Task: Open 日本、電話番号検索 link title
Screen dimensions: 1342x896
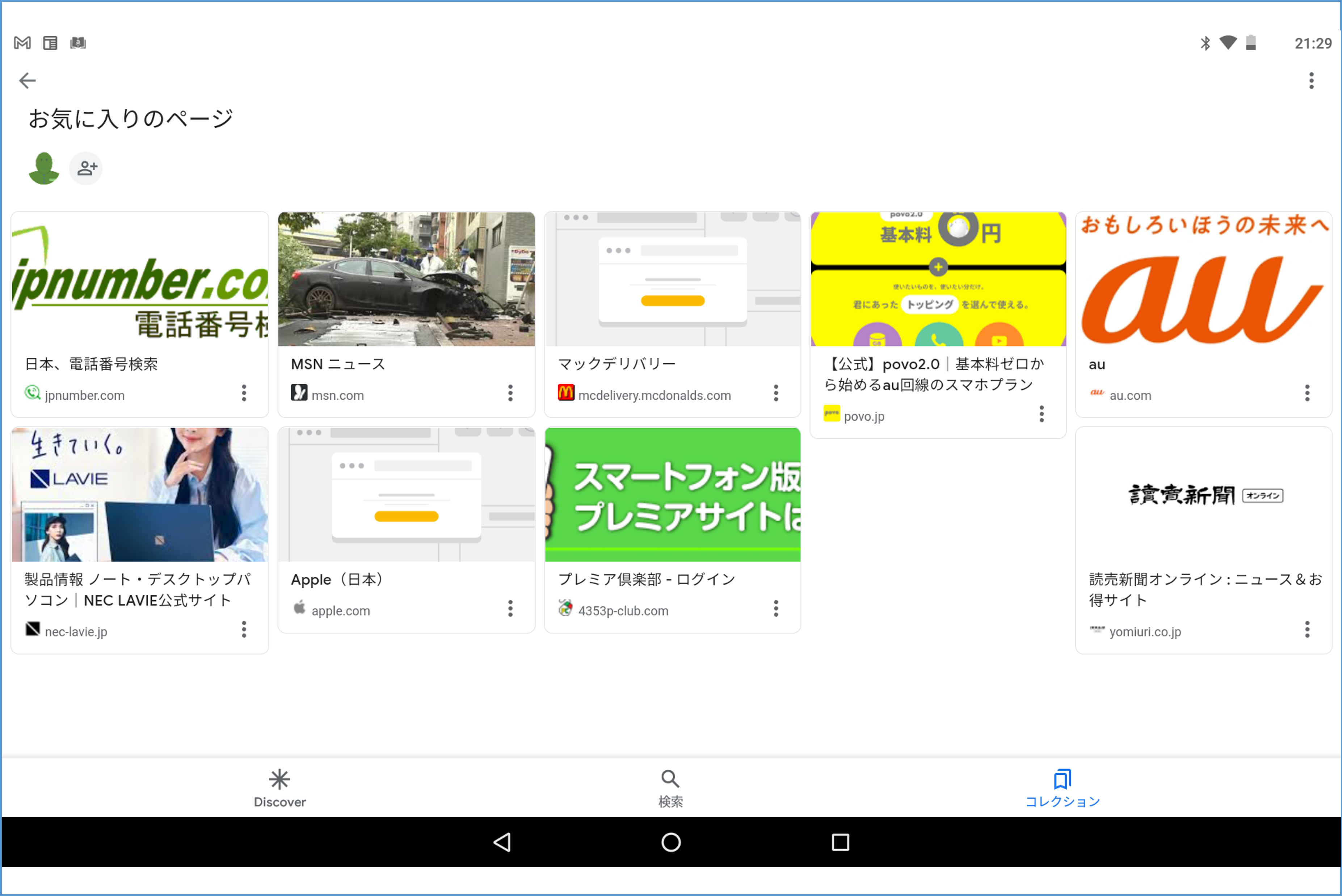Action: [x=91, y=364]
